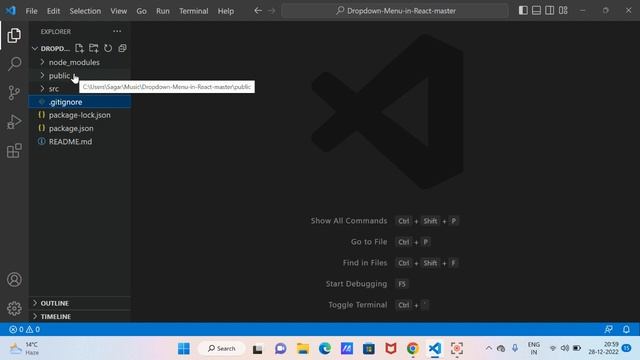This screenshot has width=640, height=360.
Task: Open the Go menu
Action: [x=141, y=11]
